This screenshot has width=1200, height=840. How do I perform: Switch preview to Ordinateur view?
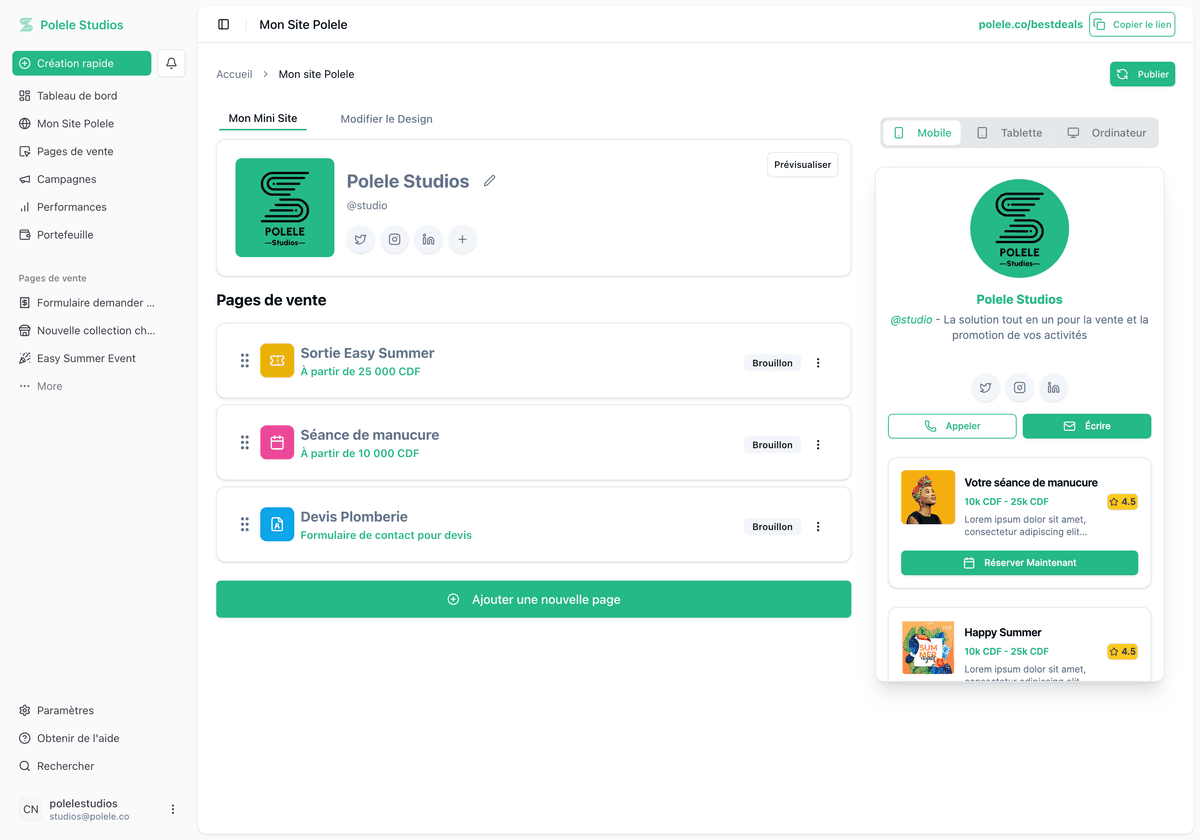pyautogui.click(x=1106, y=133)
